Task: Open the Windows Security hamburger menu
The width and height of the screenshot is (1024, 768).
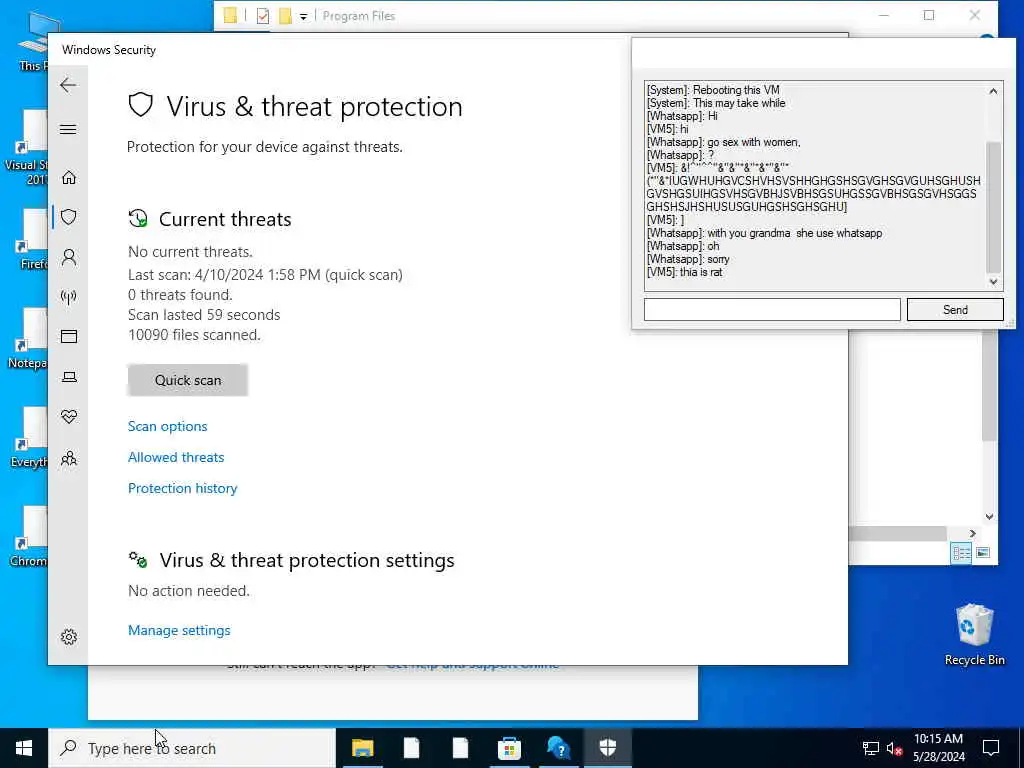Action: pyautogui.click(x=68, y=129)
